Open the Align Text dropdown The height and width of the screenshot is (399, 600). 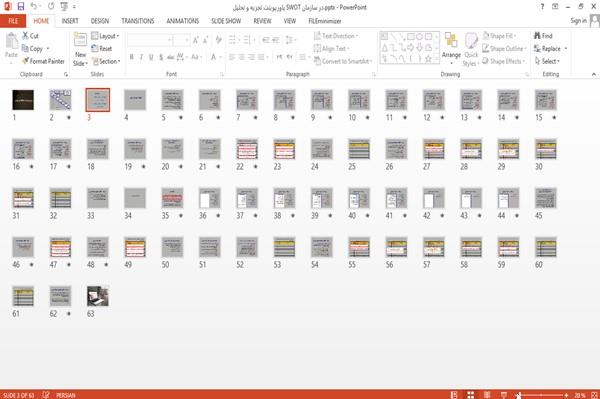coord(331,49)
